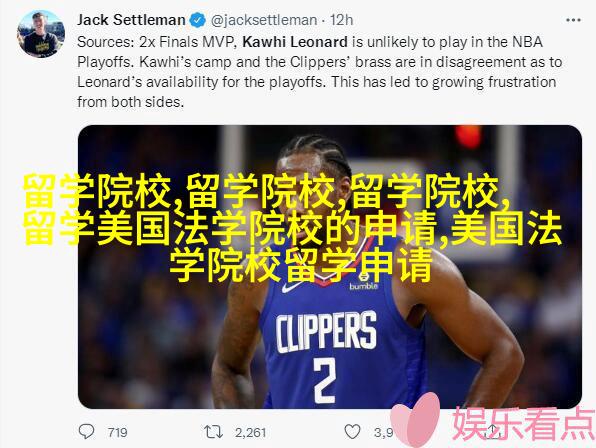Image resolution: width=596 pixels, height=448 pixels.
Task: Click the reply speech bubble icon
Action: (86, 431)
